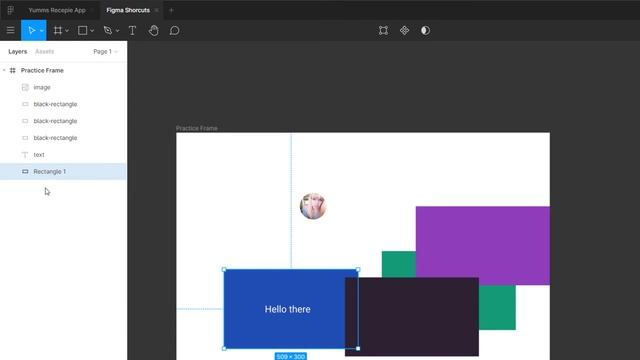Click the image layer's picture icon
640x360 pixels.
25,87
